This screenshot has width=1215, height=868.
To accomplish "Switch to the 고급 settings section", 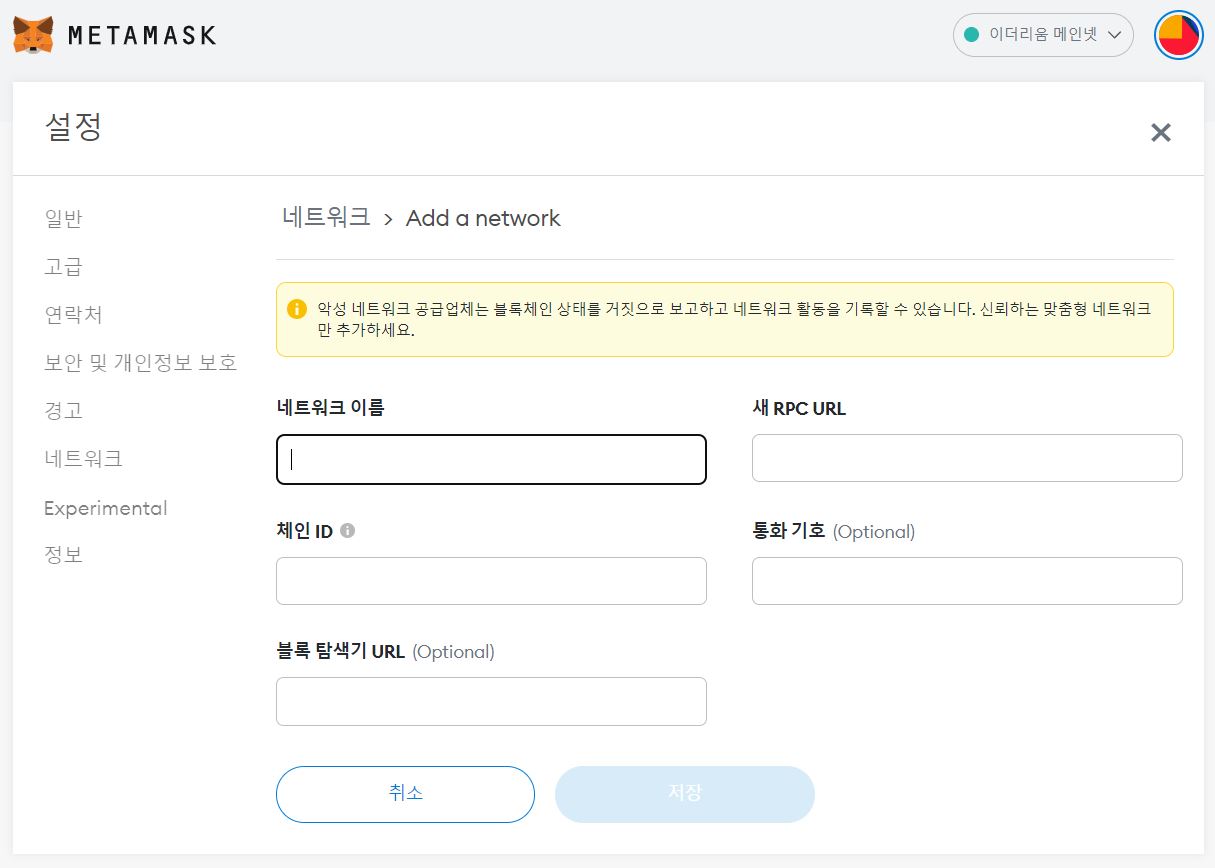I will [x=63, y=266].
